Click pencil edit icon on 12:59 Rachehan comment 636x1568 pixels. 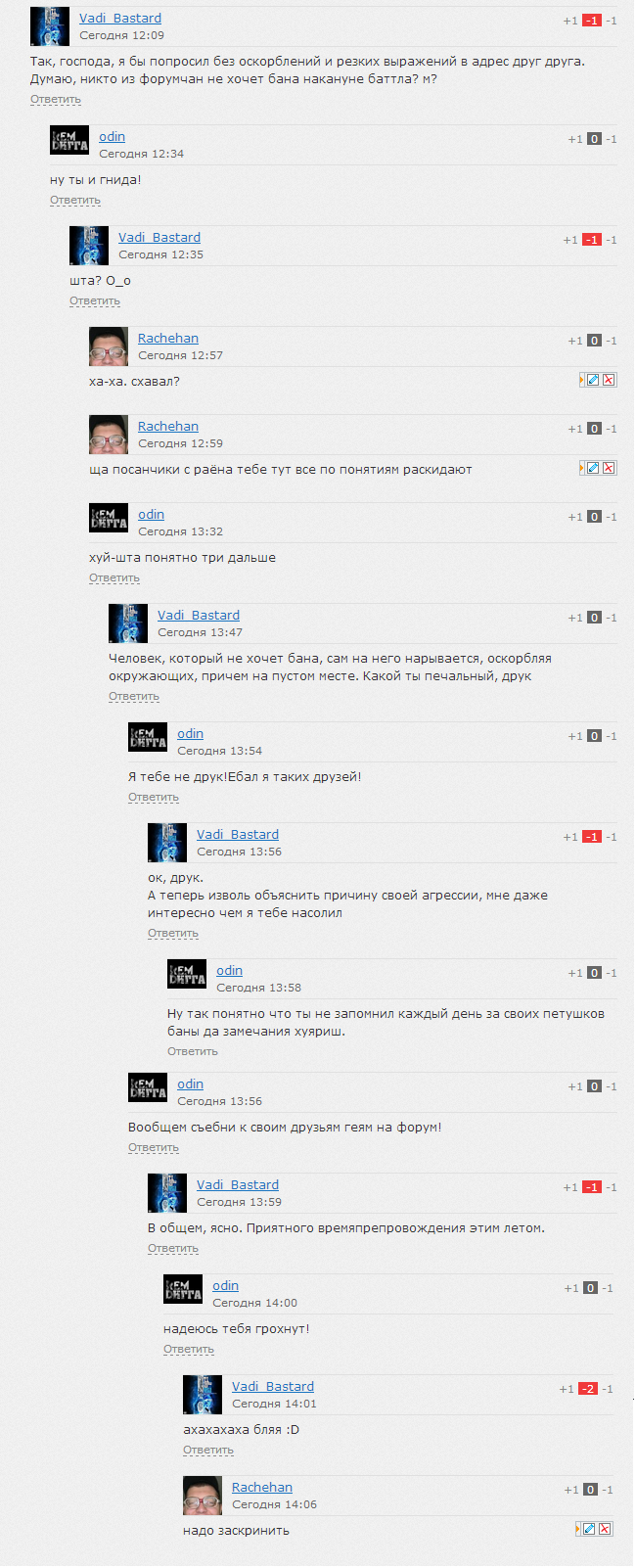tap(592, 468)
